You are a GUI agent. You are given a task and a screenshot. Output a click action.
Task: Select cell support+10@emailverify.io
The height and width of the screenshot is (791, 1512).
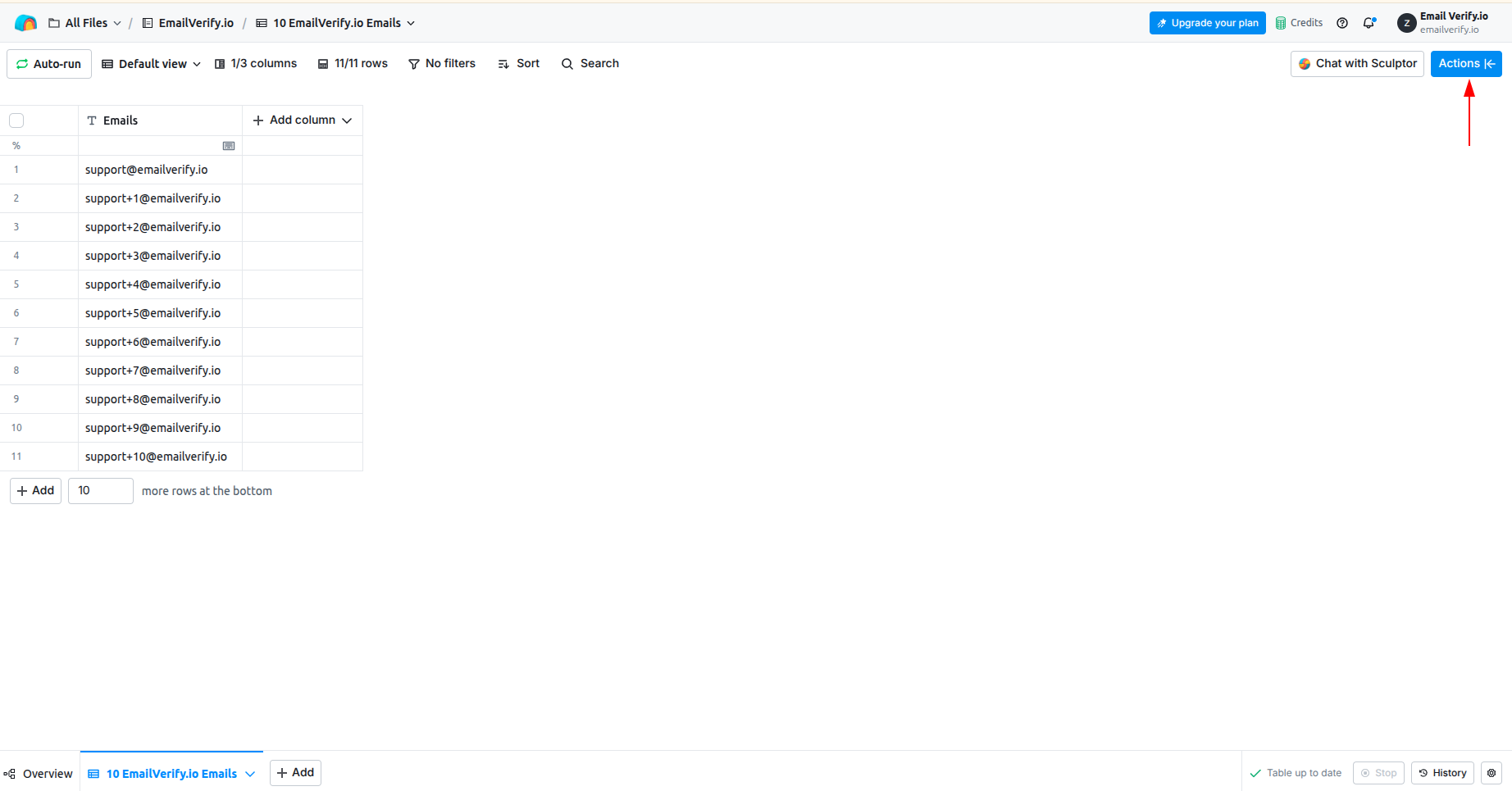point(161,457)
